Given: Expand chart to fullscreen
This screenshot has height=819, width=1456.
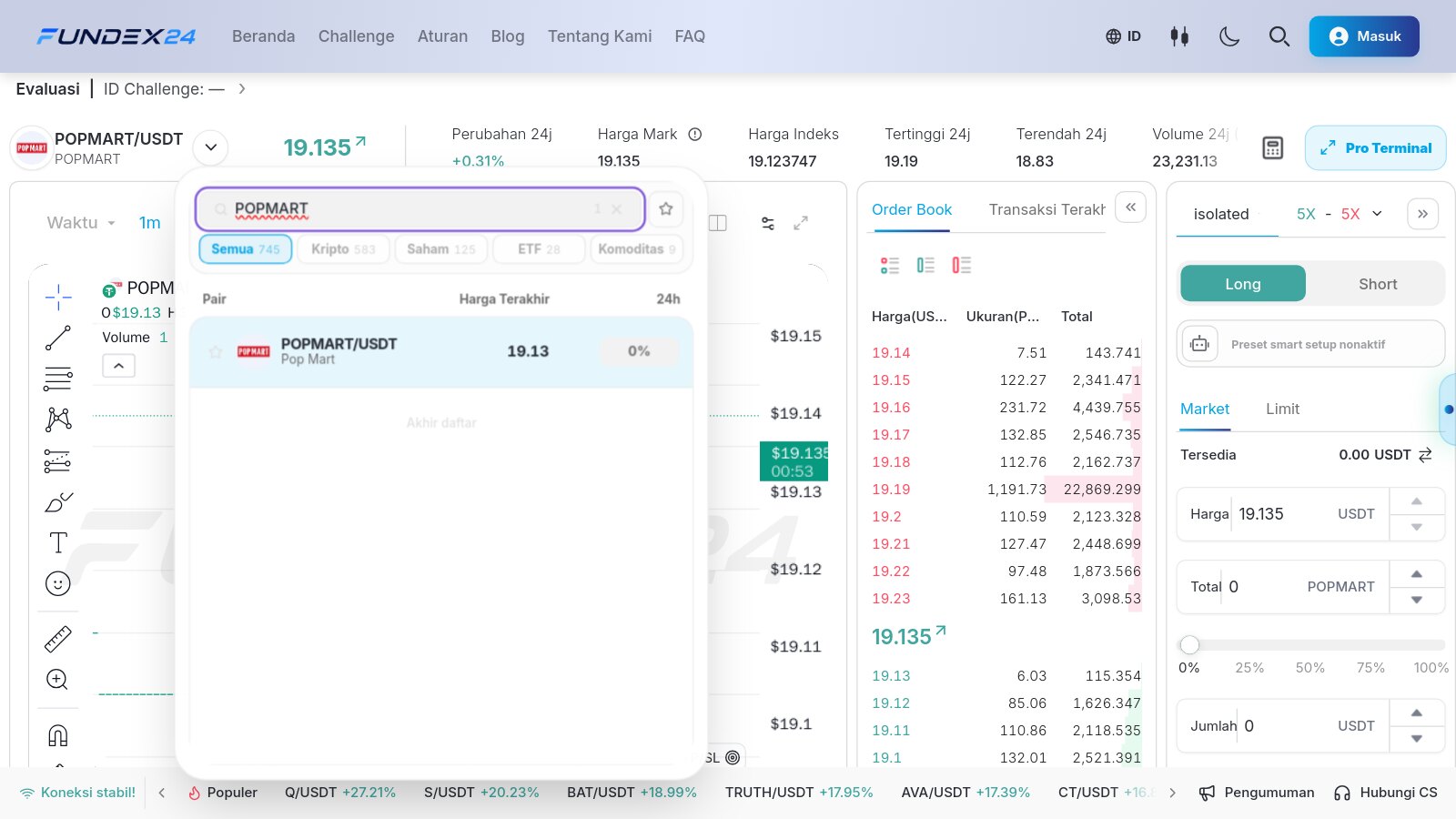Looking at the screenshot, I should (801, 223).
